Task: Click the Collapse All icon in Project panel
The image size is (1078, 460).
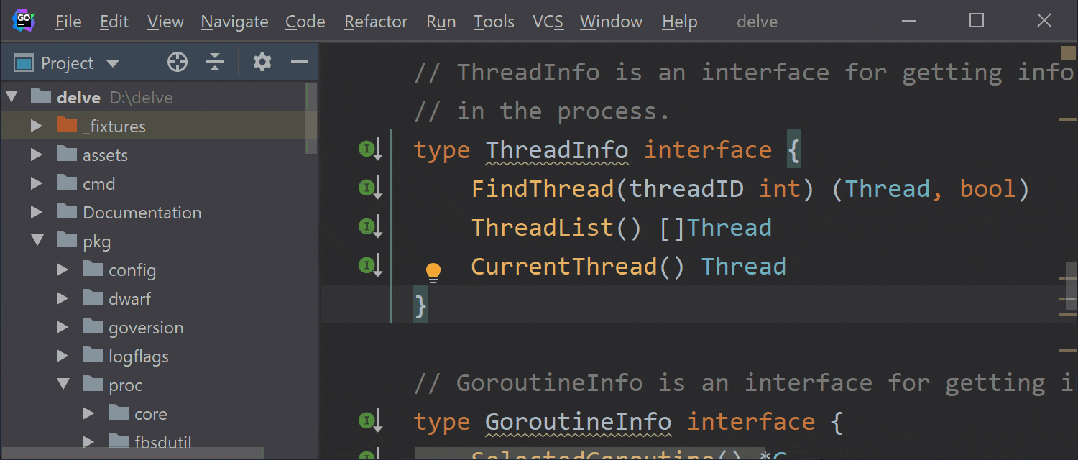Action: tap(215, 63)
